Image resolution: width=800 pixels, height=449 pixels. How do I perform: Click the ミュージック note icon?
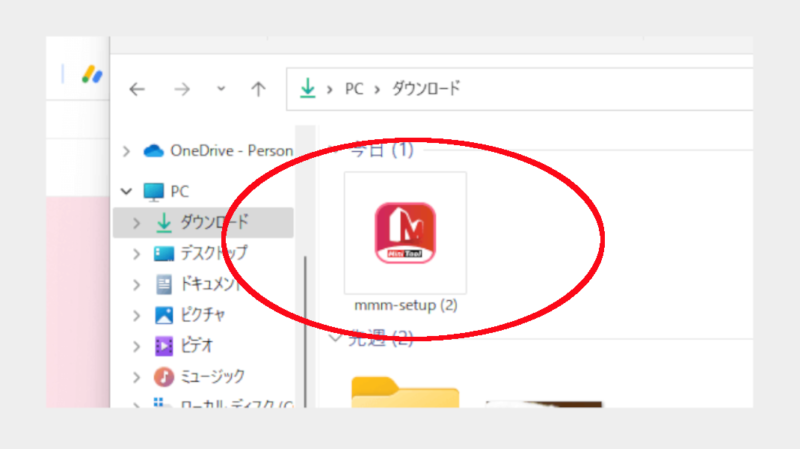164,377
